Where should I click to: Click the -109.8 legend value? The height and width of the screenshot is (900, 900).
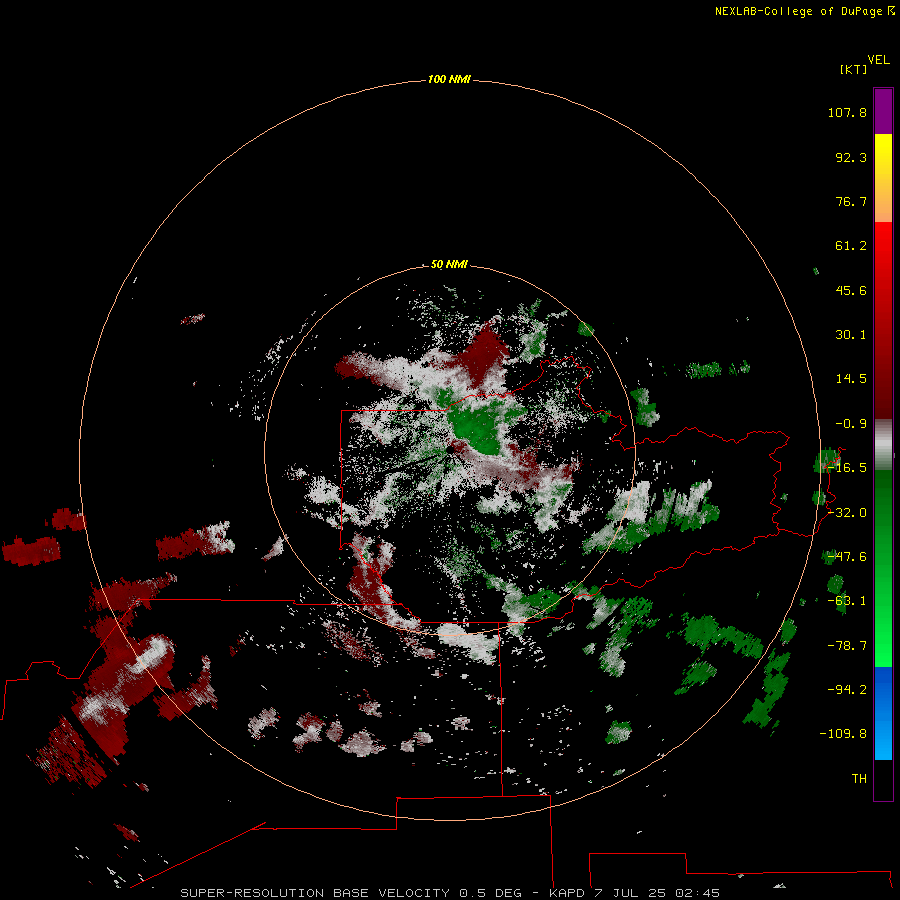click(x=843, y=734)
